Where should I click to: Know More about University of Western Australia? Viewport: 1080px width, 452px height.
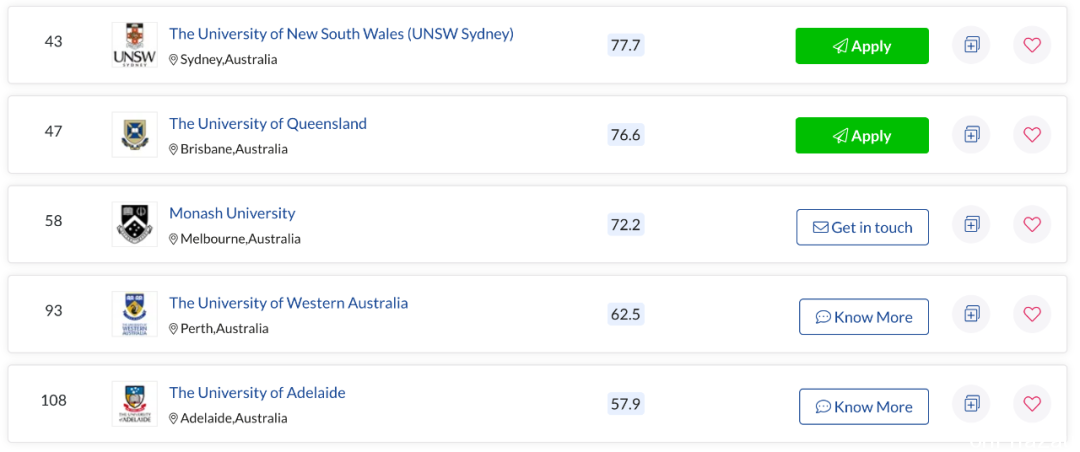point(864,317)
